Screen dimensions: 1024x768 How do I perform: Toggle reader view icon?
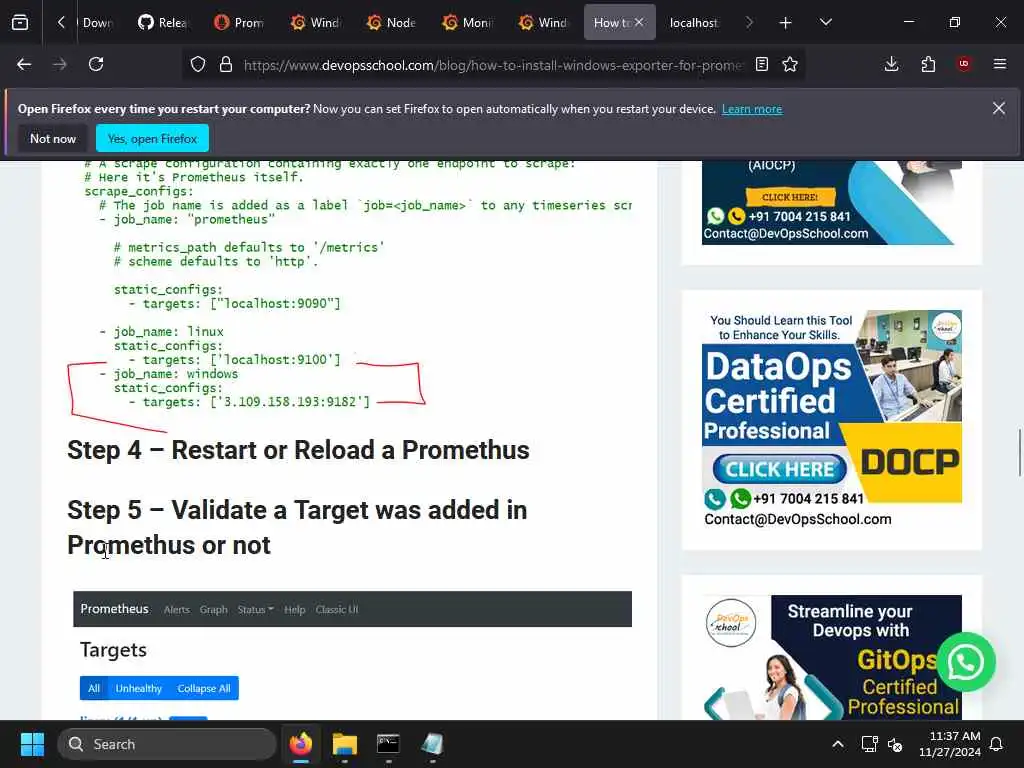761,64
